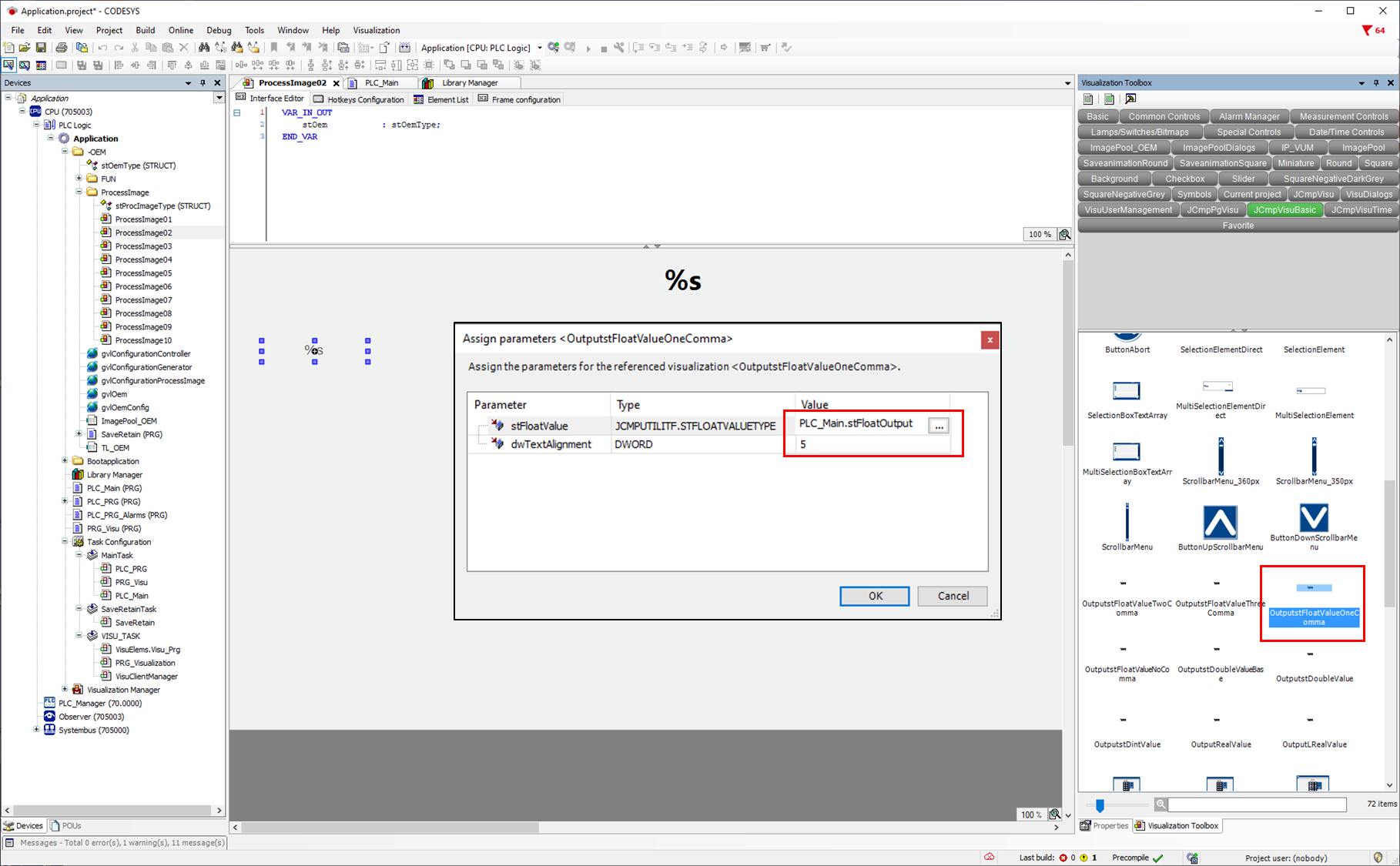
Task: Click the dwTextAlignment value field
Action: 862,444
